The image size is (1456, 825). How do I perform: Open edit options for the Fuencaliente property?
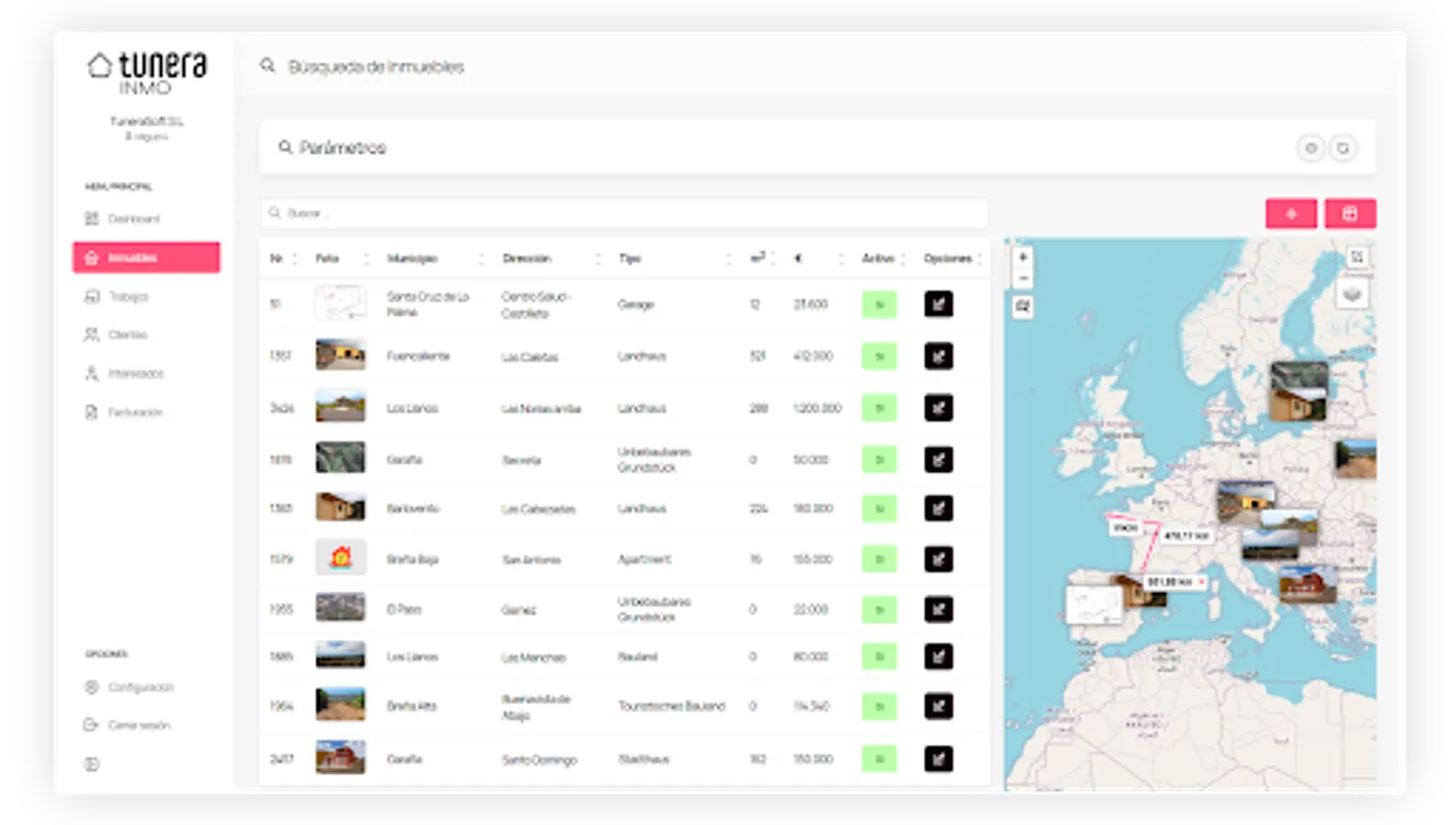click(x=938, y=356)
